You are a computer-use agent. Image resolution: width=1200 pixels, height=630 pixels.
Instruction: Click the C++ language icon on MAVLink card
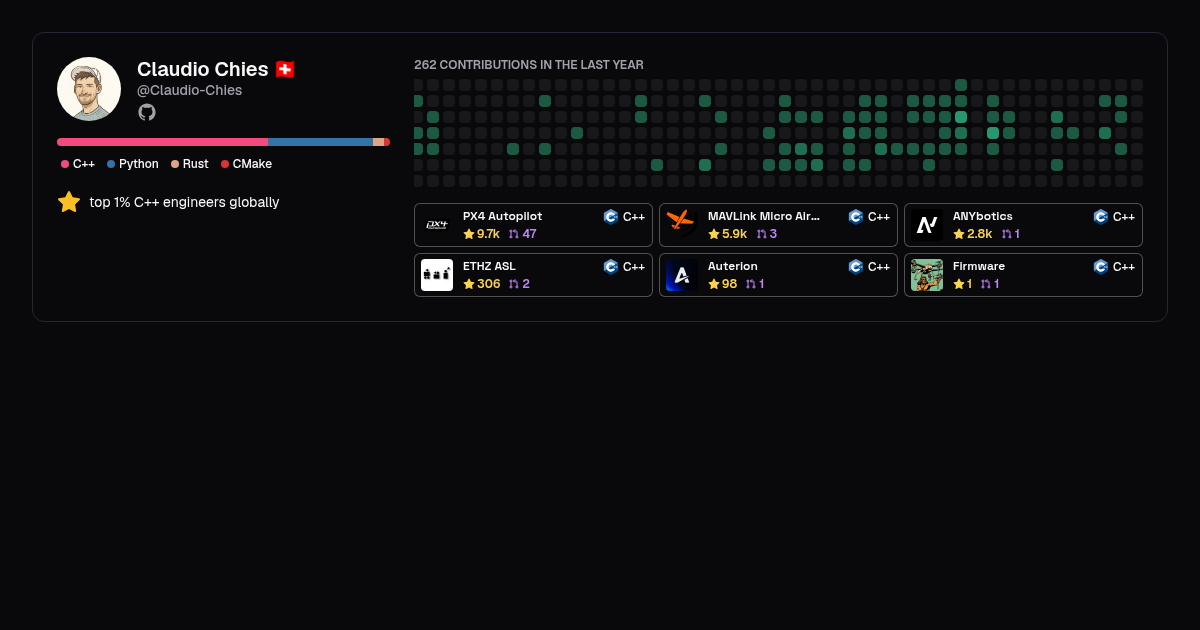tap(856, 217)
